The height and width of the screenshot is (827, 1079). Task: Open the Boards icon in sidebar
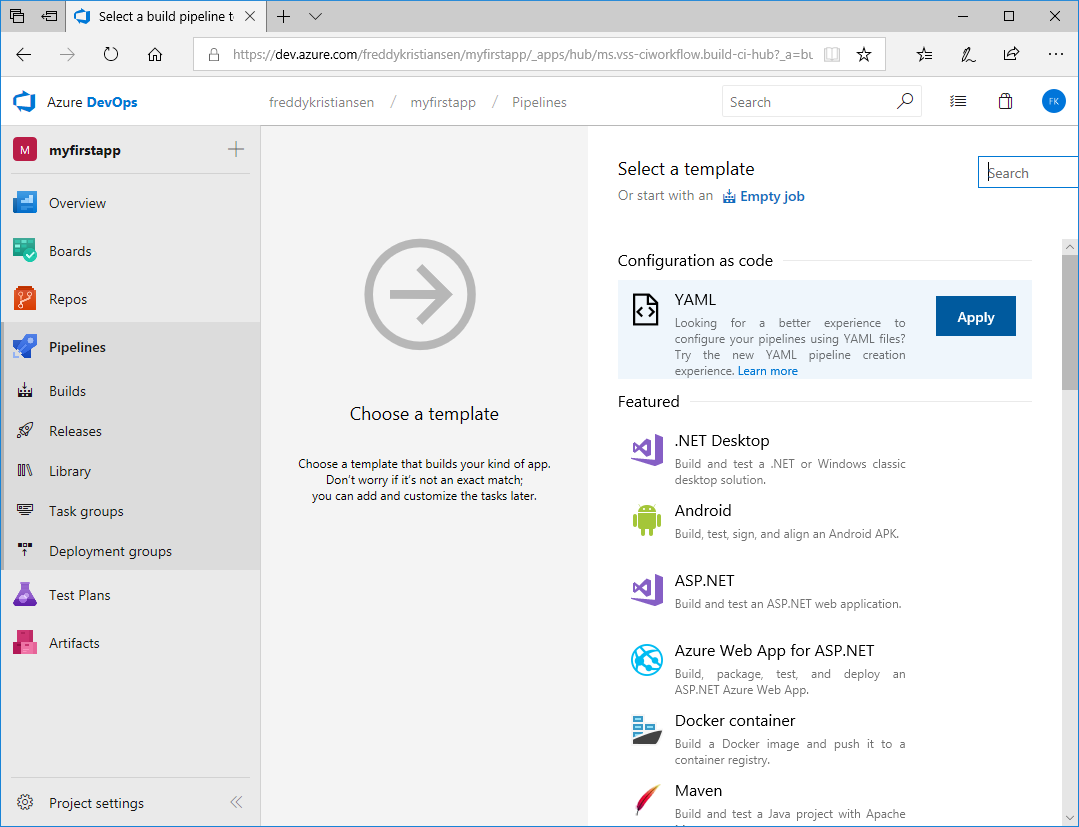click(25, 251)
